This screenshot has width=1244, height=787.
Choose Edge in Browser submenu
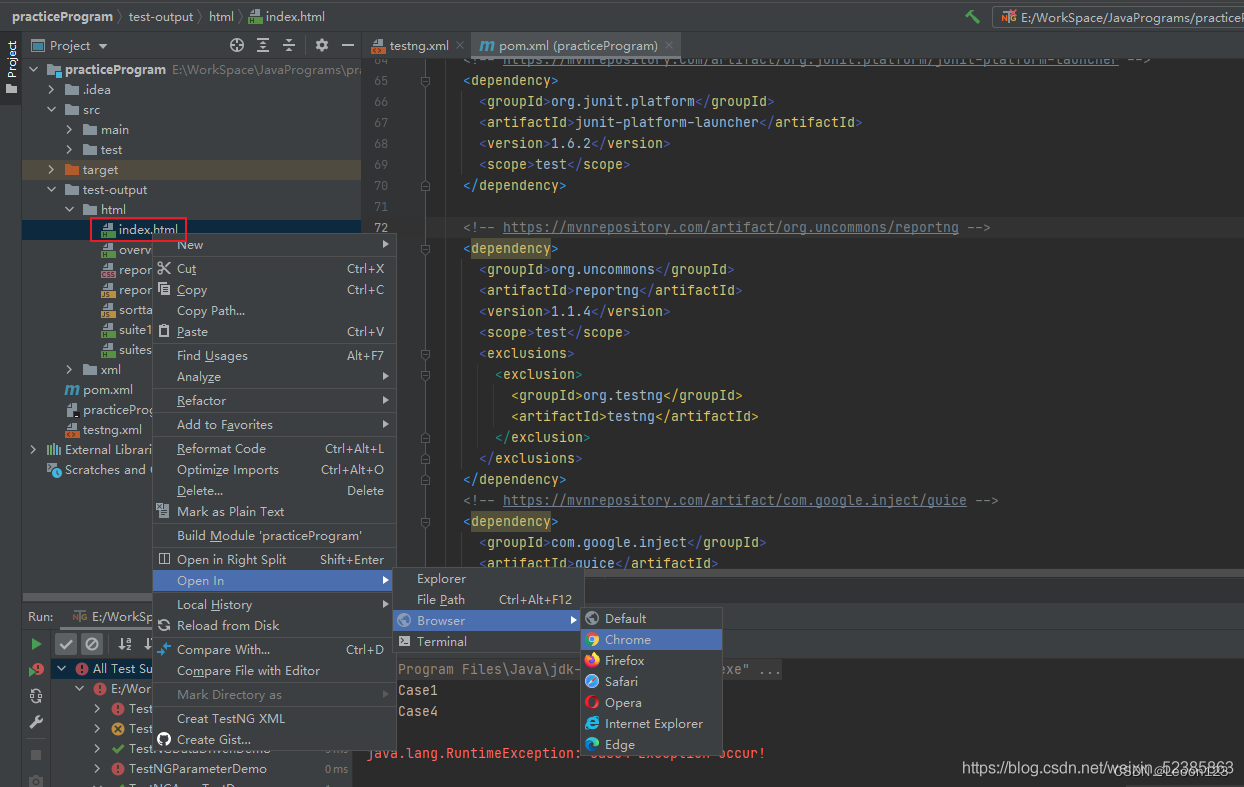(651, 745)
